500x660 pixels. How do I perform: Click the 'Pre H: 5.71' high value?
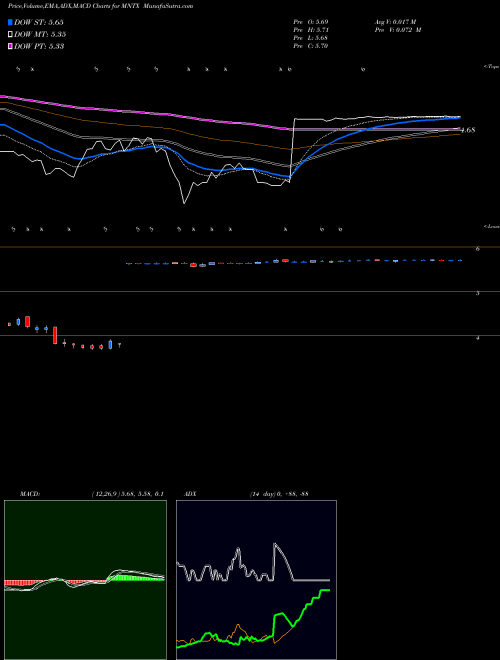(x=311, y=30)
